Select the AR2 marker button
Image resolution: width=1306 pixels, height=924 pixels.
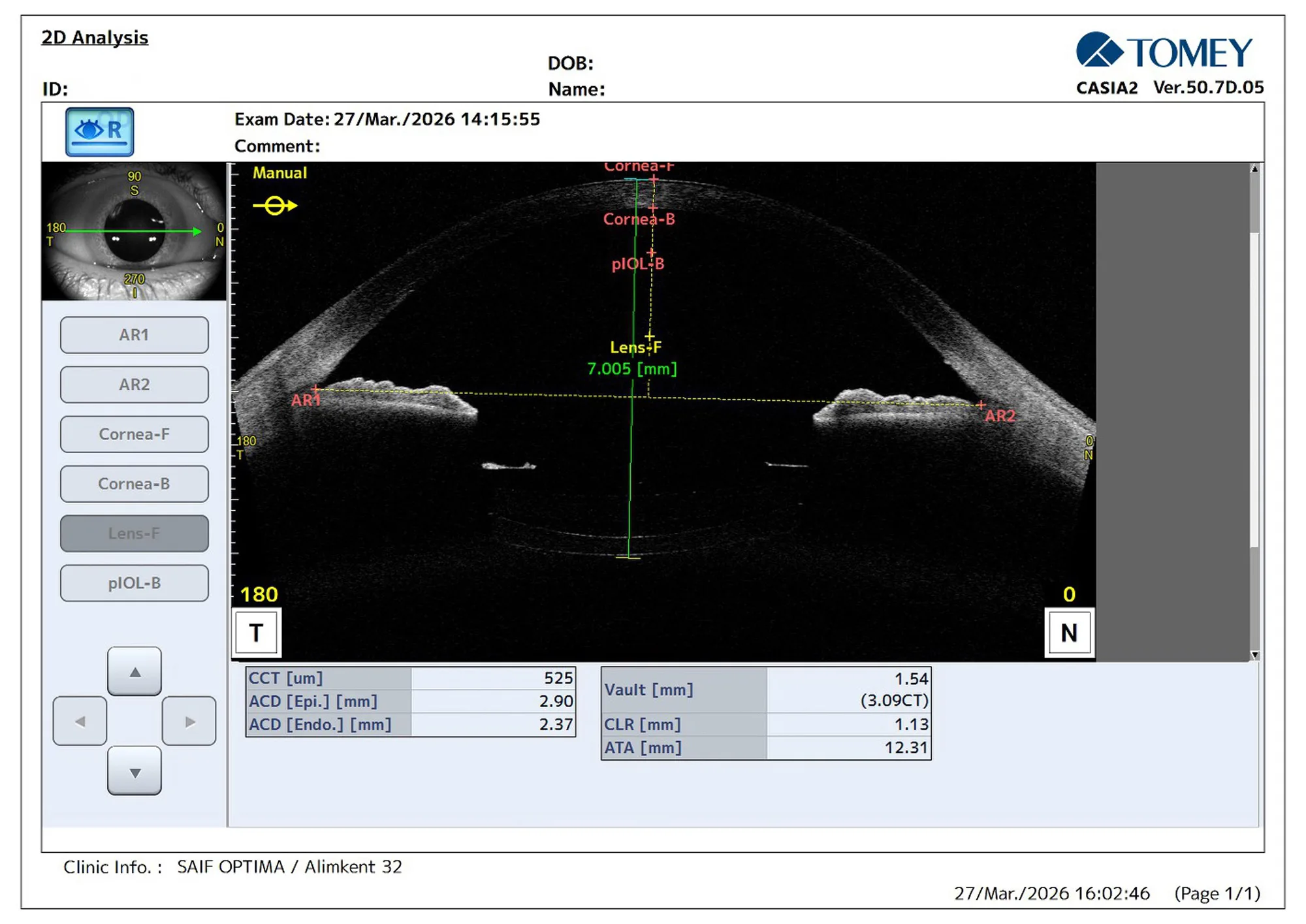tap(135, 385)
